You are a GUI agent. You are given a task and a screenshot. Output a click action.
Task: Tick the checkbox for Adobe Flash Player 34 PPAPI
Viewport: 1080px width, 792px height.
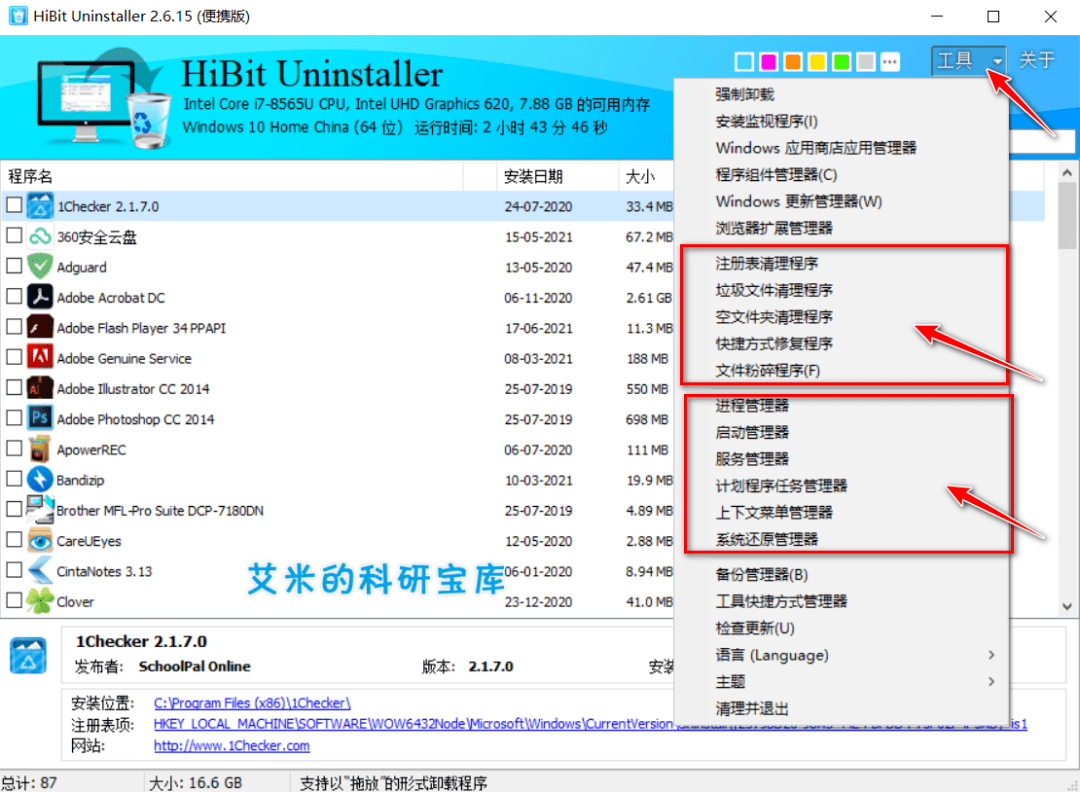coord(14,326)
